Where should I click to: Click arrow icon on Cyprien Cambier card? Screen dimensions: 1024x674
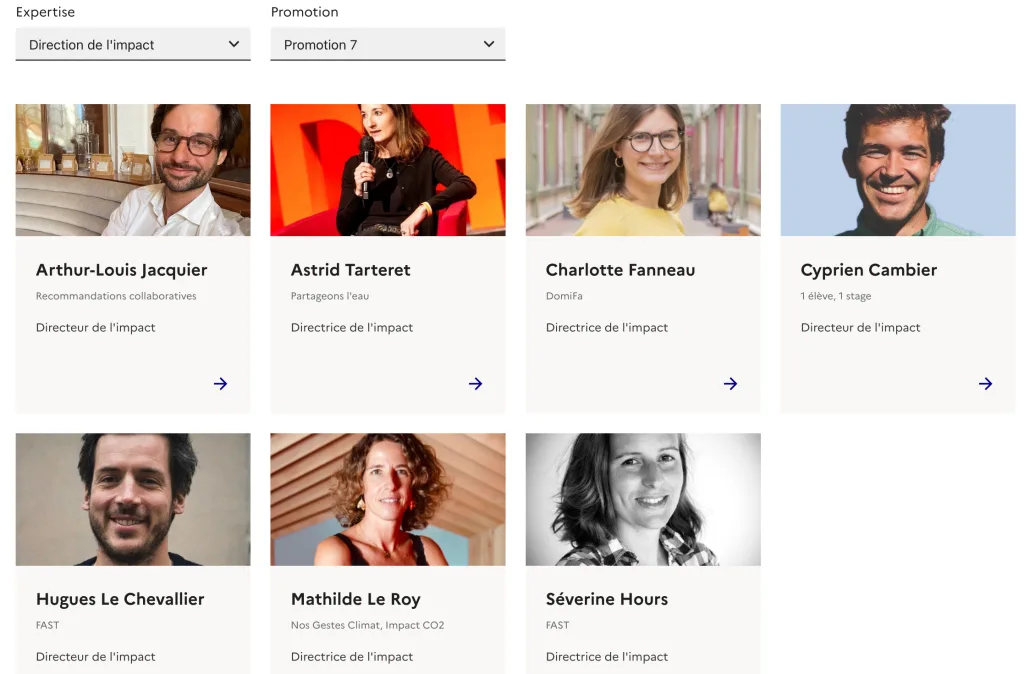[x=985, y=384]
